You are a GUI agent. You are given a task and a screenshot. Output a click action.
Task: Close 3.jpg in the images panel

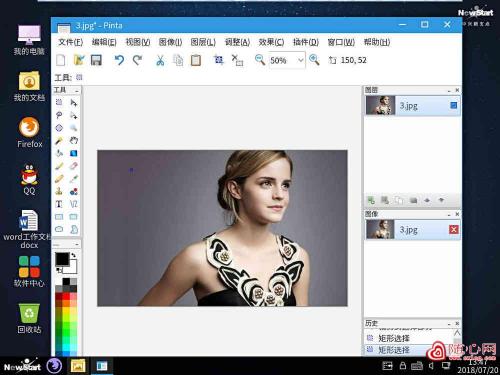click(x=454, y=229)
